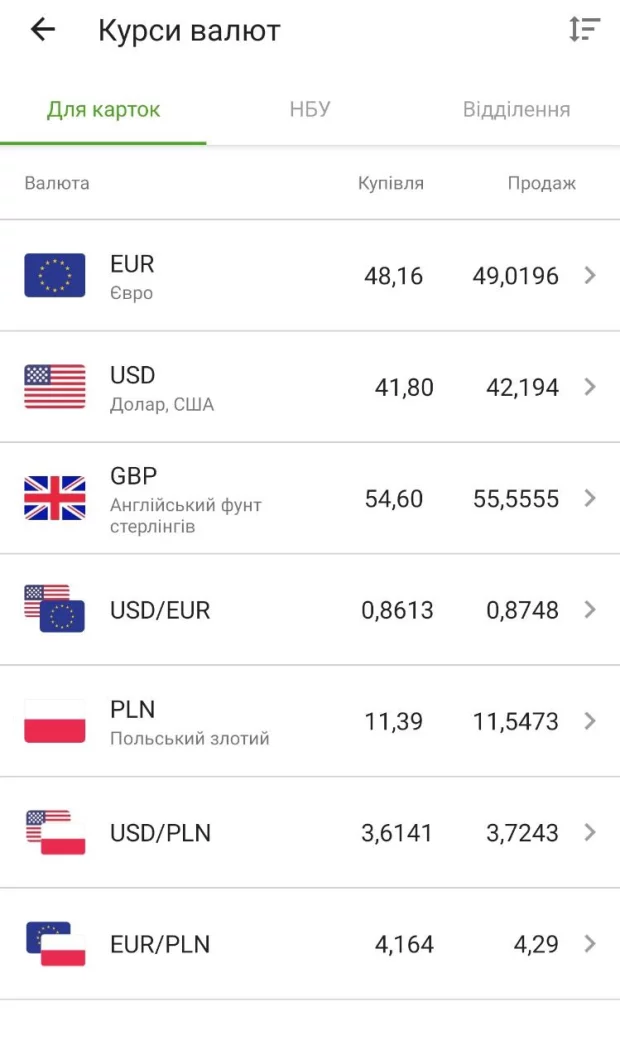620x1060 pixels.
Task: Open EUR/PLN details chevron
Action: 590,944
